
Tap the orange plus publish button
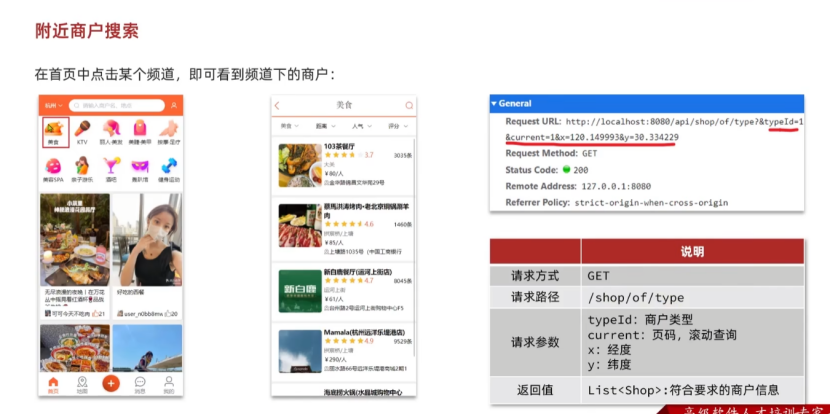click(x=111, y=383)
